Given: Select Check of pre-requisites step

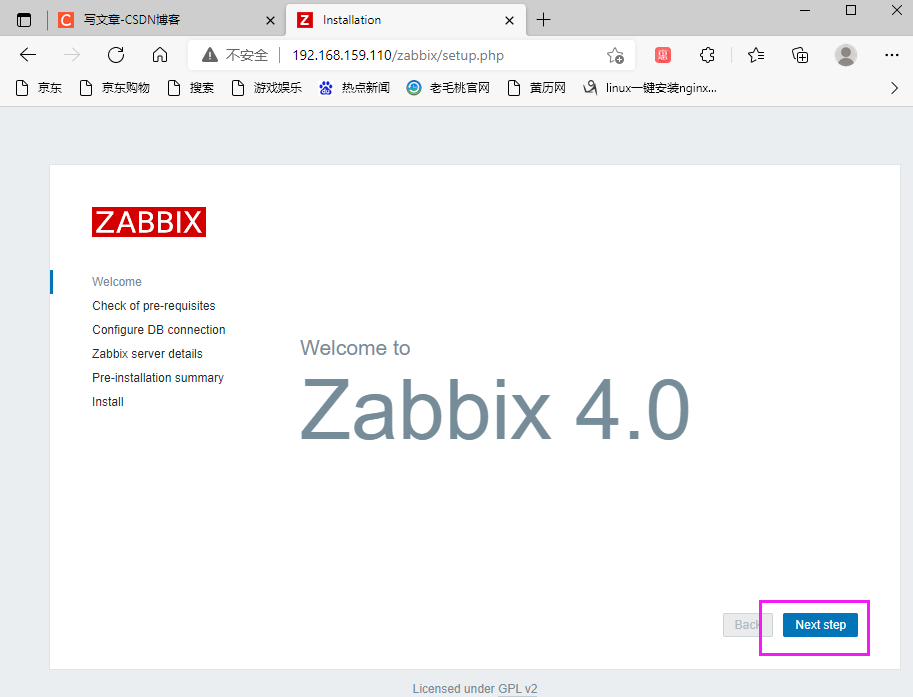Looking at the screenshot, I should click(x=154, y=306).
